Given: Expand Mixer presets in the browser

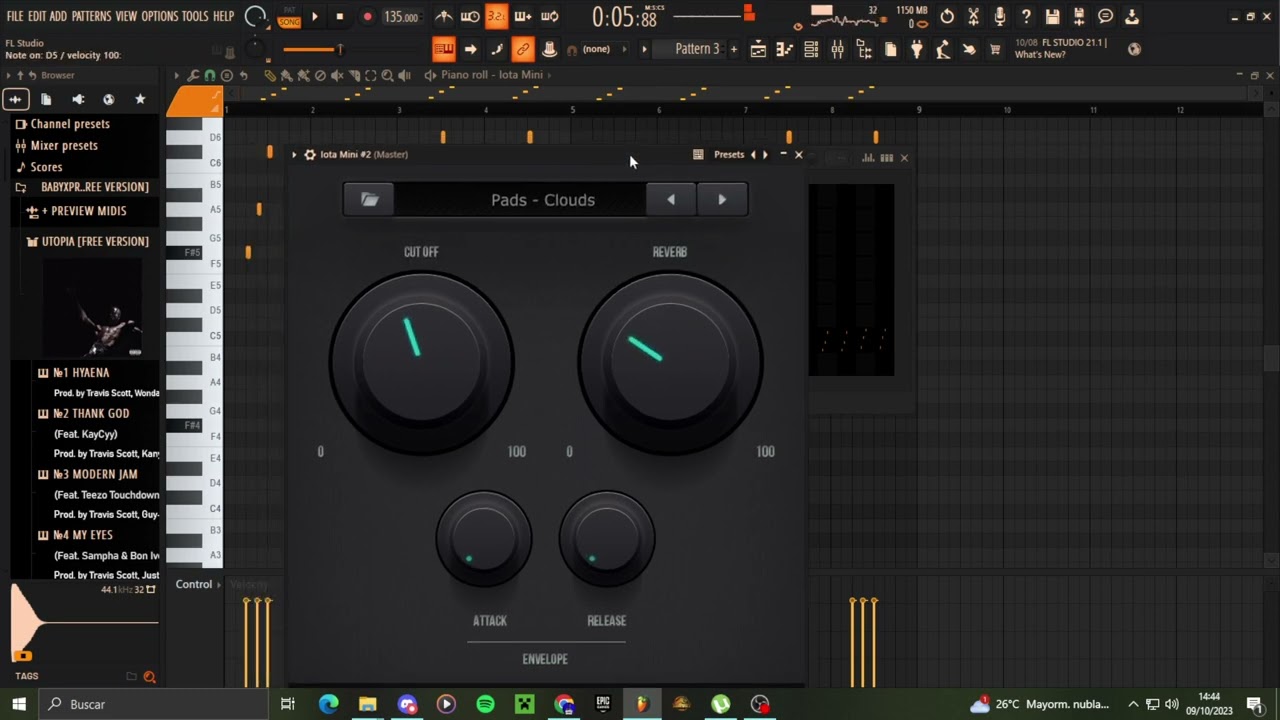Looking at the screenshot, I should [x=64, y=145].
